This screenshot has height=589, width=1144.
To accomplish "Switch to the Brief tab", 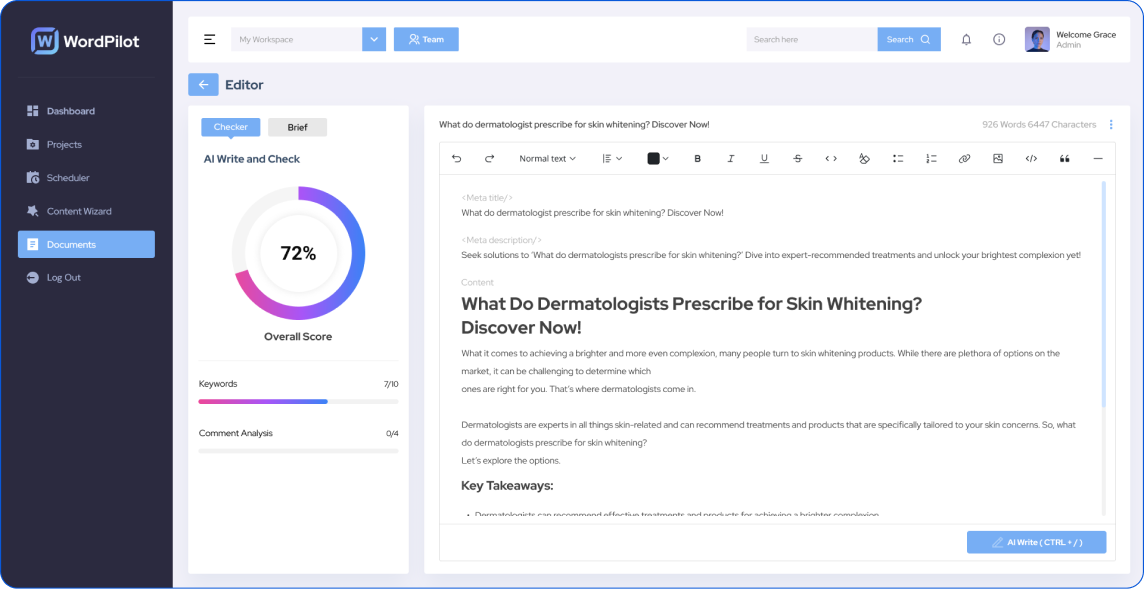I will click(x=297, y=127).
